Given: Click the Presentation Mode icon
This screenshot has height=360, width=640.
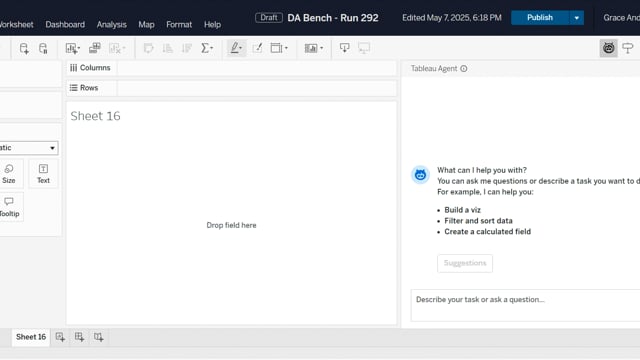Looking at the screenshot, I should pos(364,48).
